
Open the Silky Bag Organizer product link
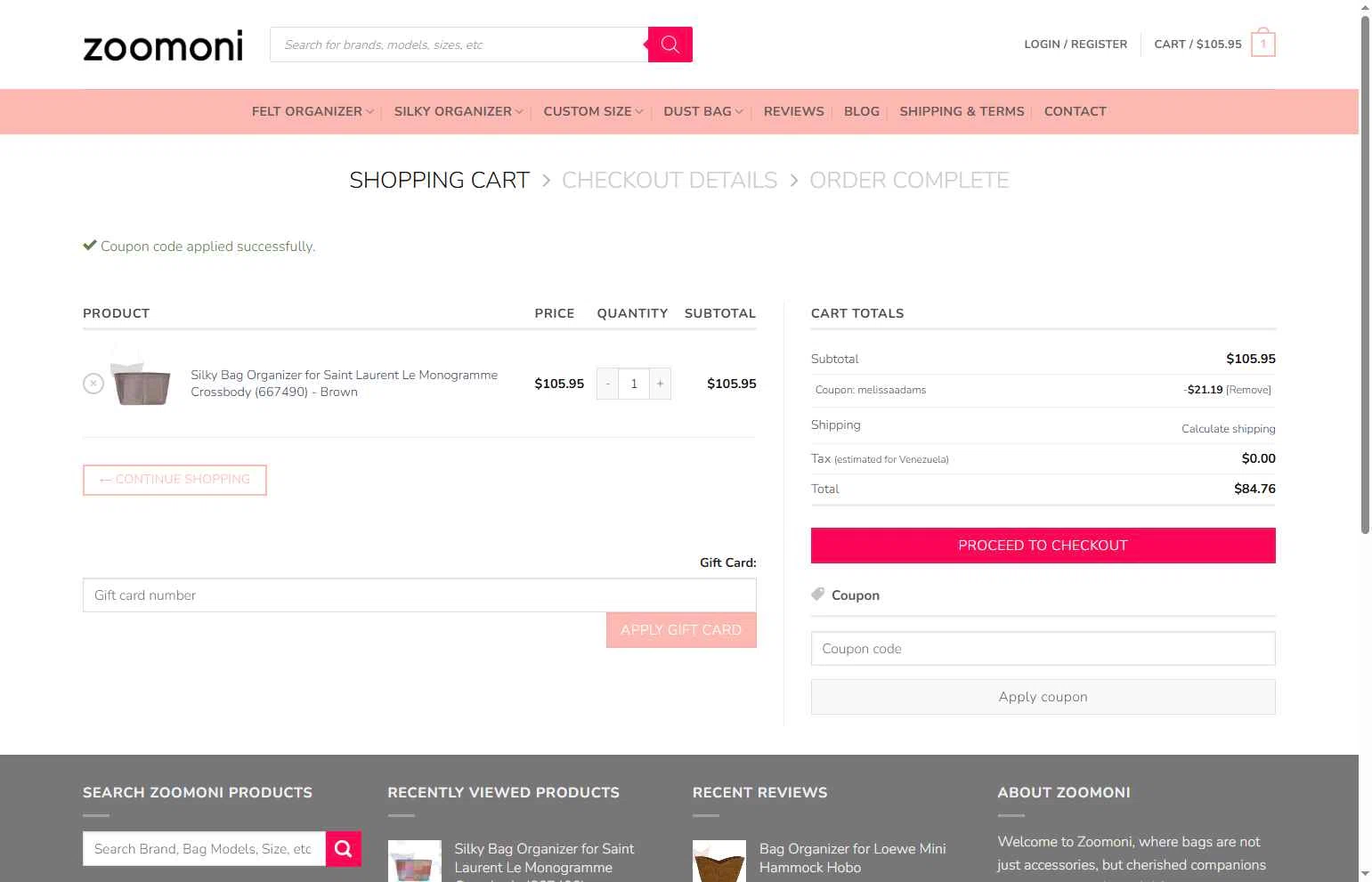coord(345,384)
